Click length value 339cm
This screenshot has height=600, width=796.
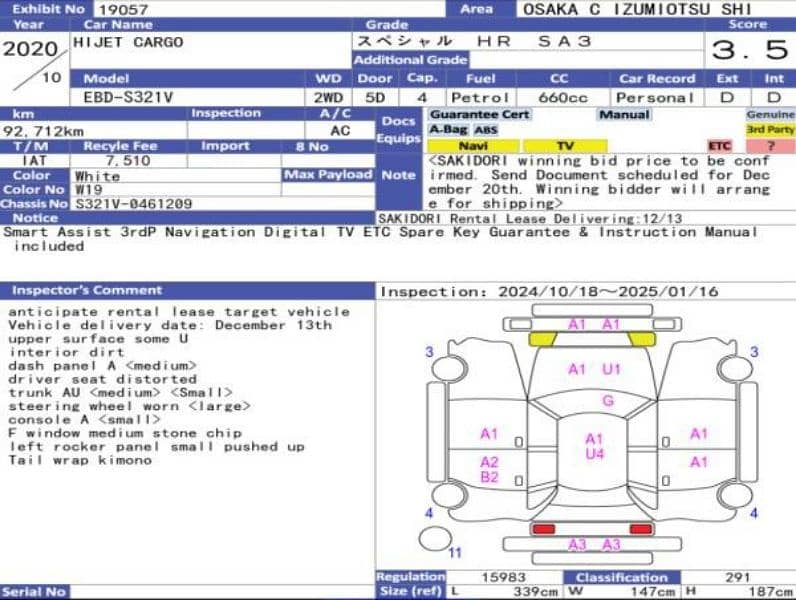[536, 592]
